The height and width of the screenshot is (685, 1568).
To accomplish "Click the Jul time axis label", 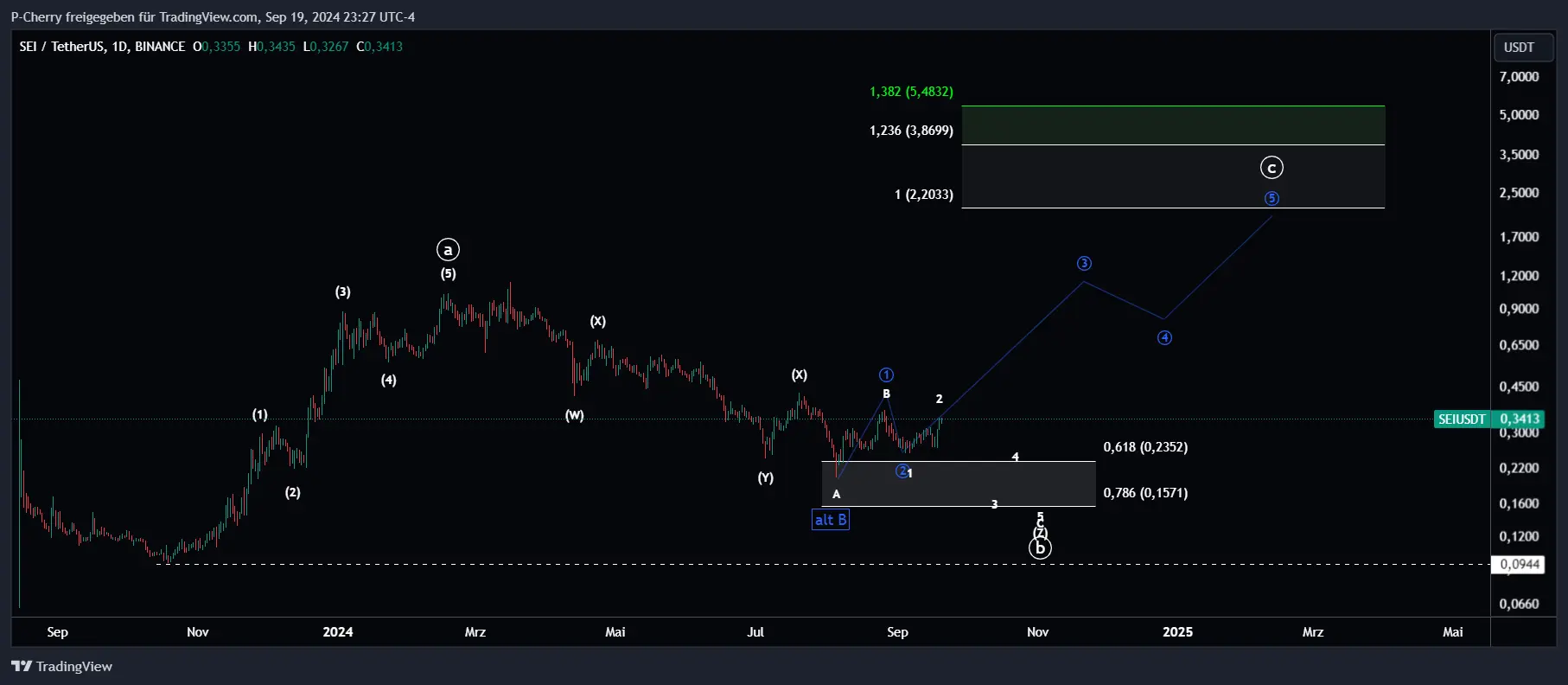I will [755, 632].
